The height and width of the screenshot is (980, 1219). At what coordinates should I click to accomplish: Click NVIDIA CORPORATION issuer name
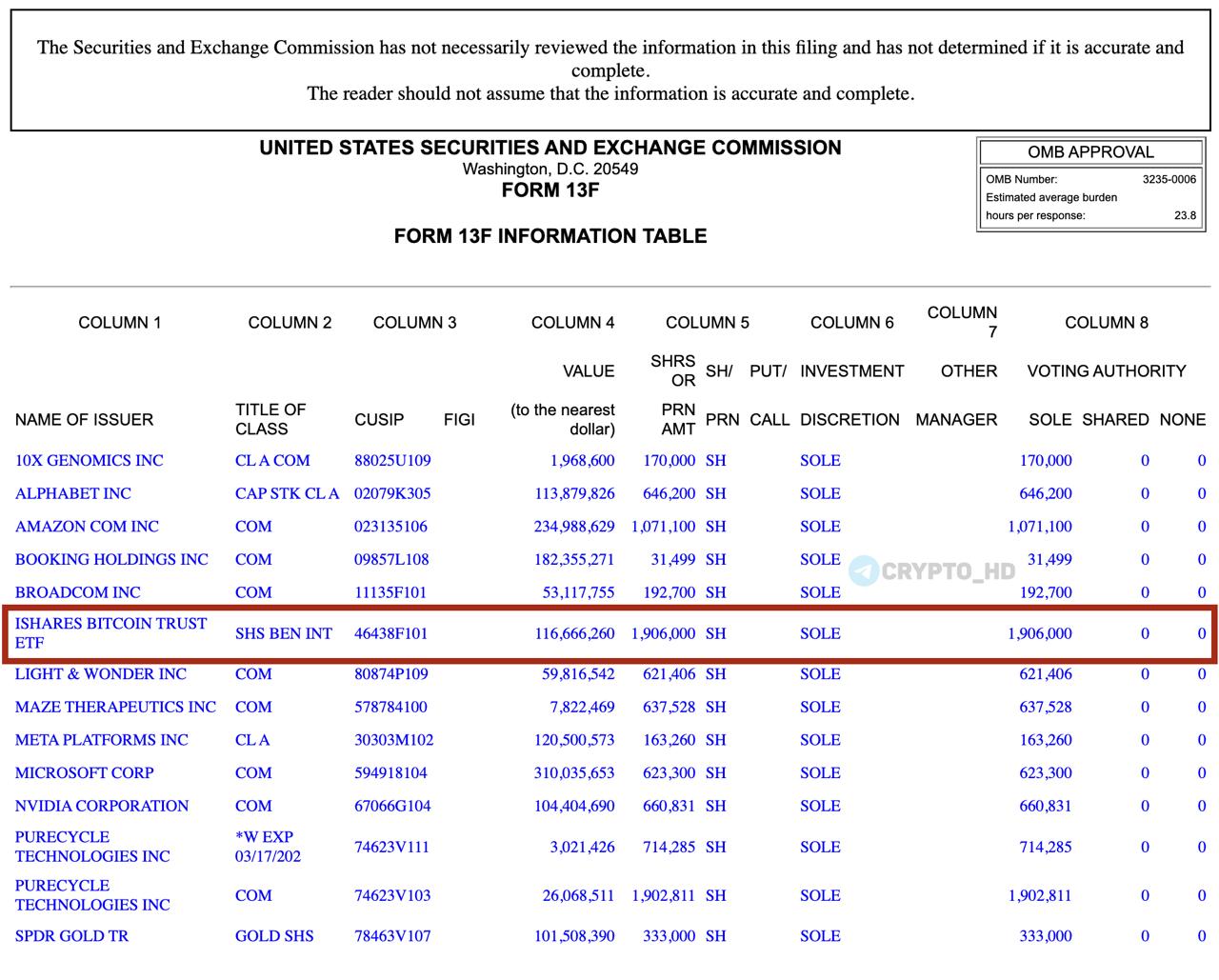102,805
